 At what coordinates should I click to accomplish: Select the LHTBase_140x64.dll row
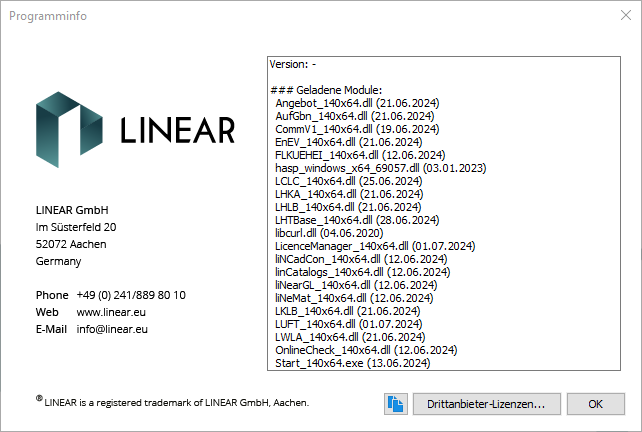357,220
